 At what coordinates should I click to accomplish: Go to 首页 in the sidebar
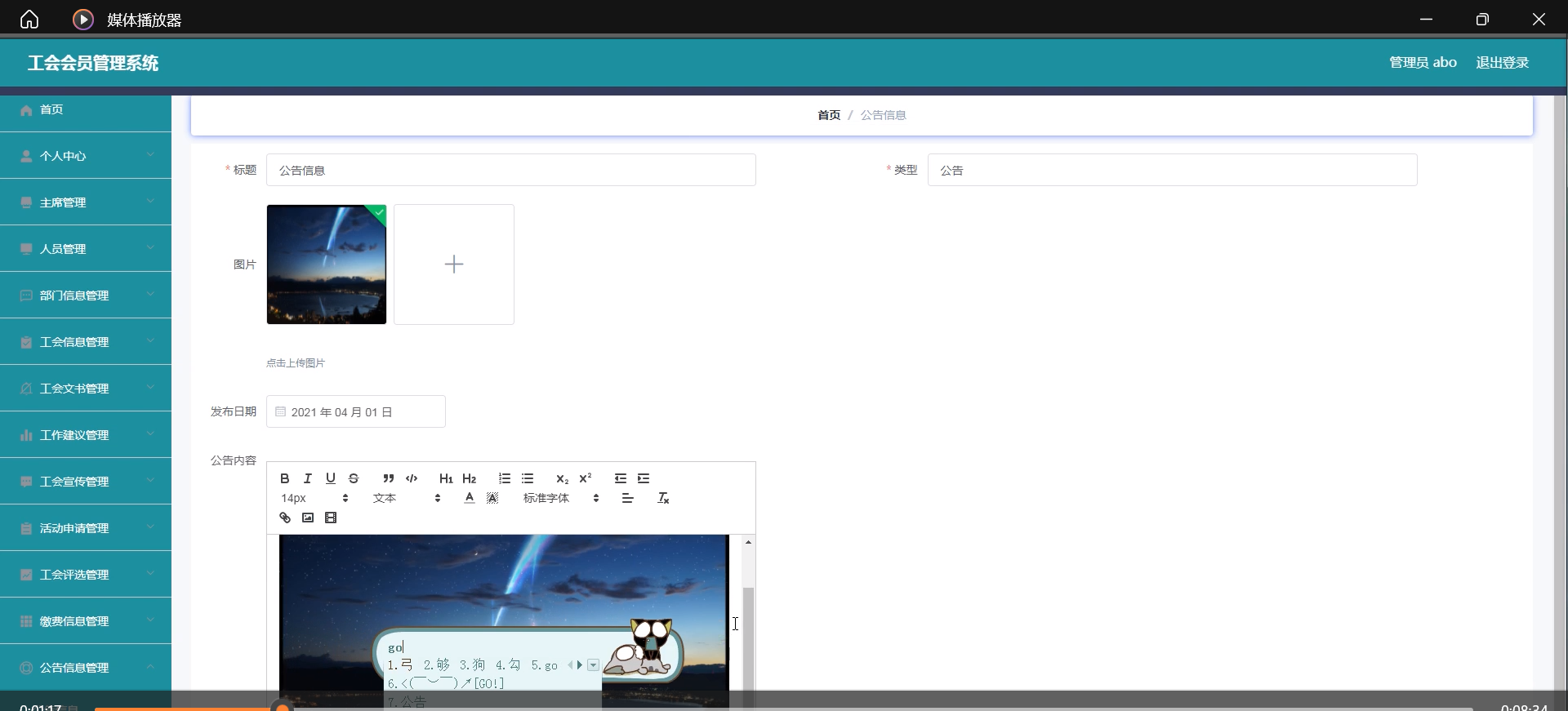tap(86, 109)
